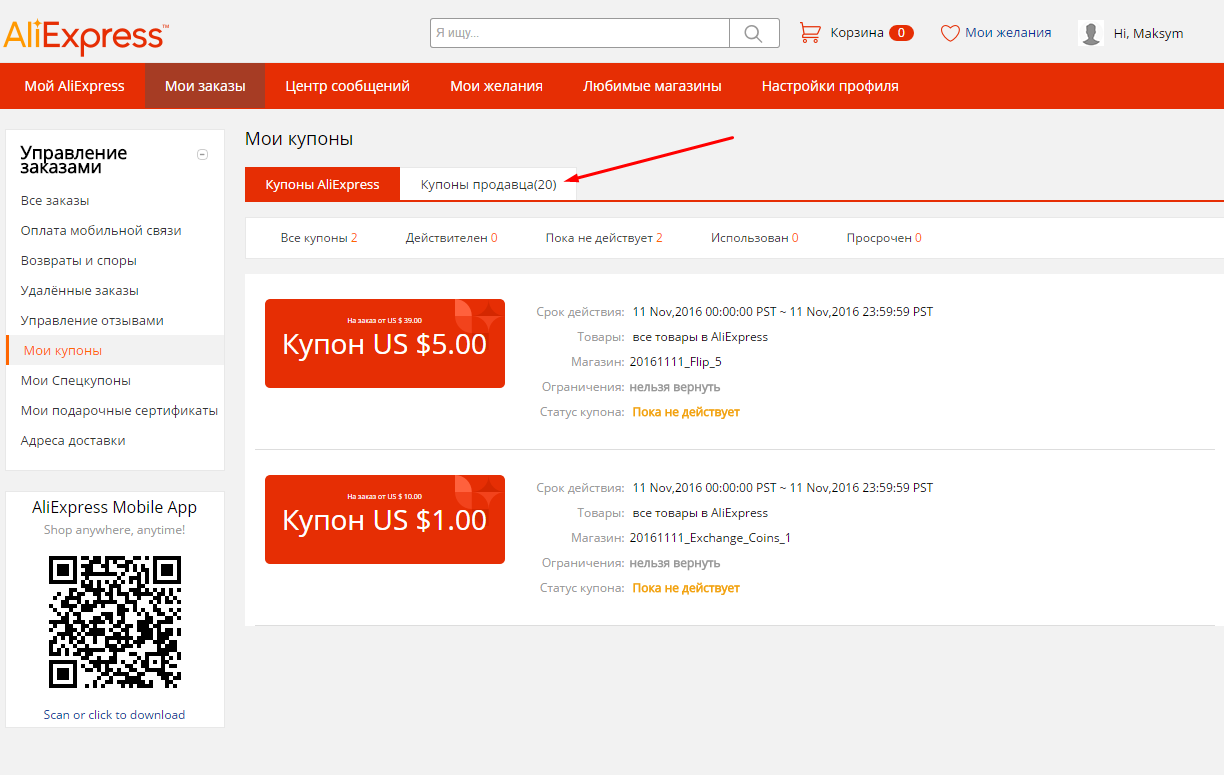The image size is (1224, 775).
Task: Go to Настройки профиля
Action: [x=830, y=86]
